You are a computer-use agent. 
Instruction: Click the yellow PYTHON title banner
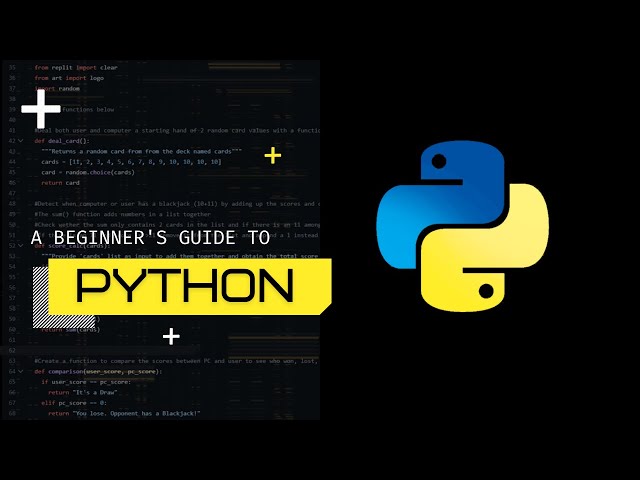(190, 287)
